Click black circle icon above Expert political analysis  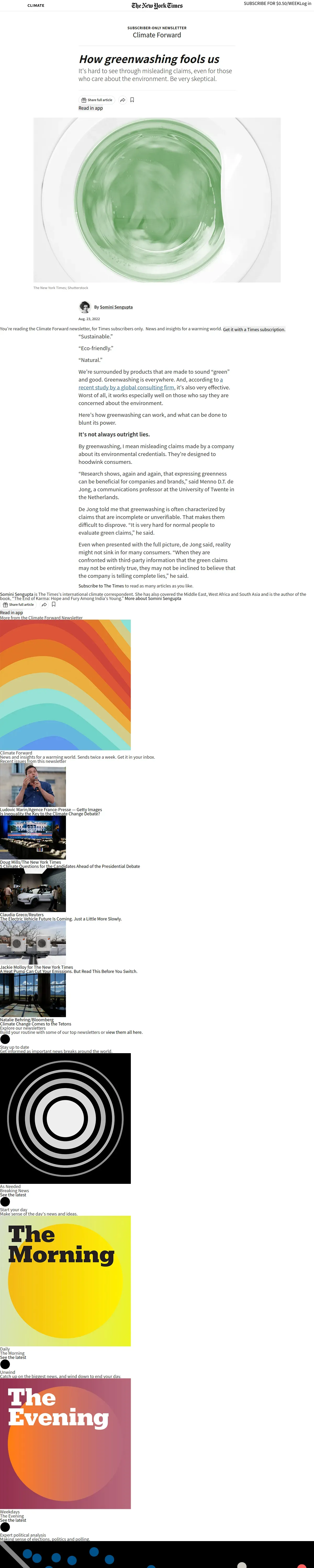(x=5, y=1527)
